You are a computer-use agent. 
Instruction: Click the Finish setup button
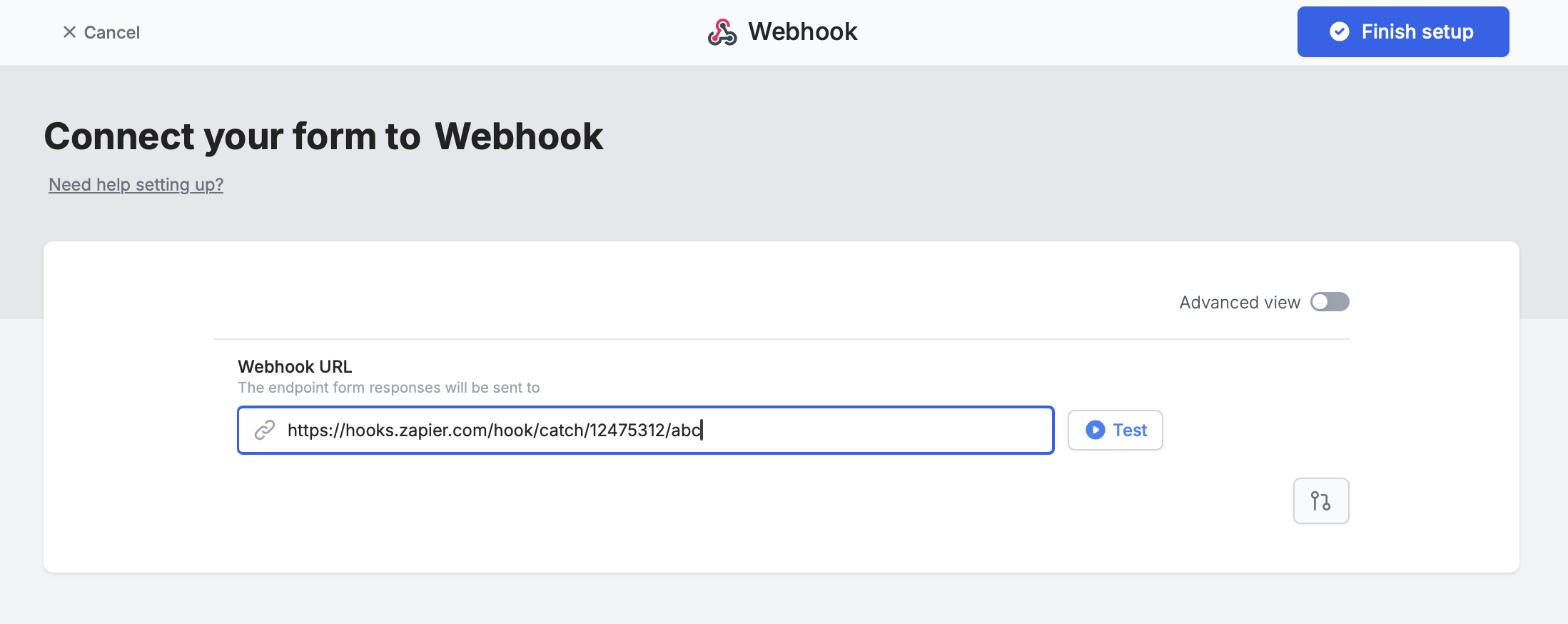click(x=1402, y=31)
